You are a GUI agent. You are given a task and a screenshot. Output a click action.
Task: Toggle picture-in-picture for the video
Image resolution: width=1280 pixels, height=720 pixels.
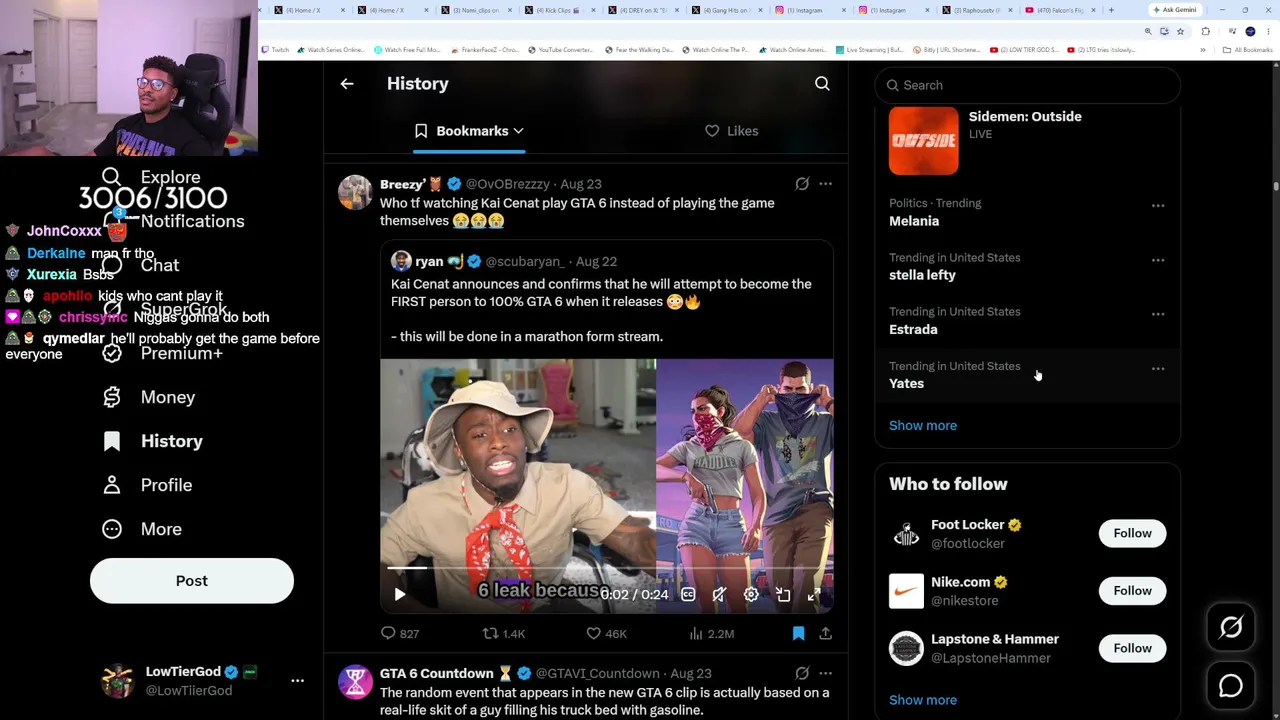pos(783,595)
